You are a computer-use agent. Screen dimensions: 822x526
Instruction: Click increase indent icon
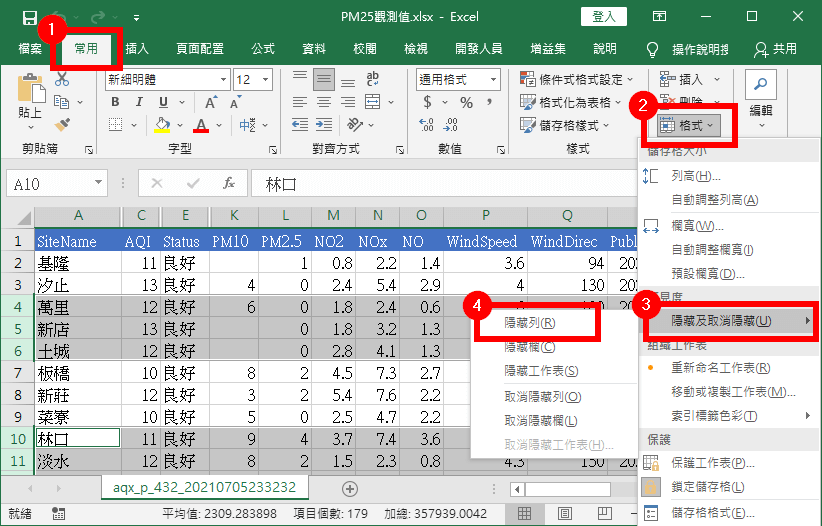(x=324, y=125)
